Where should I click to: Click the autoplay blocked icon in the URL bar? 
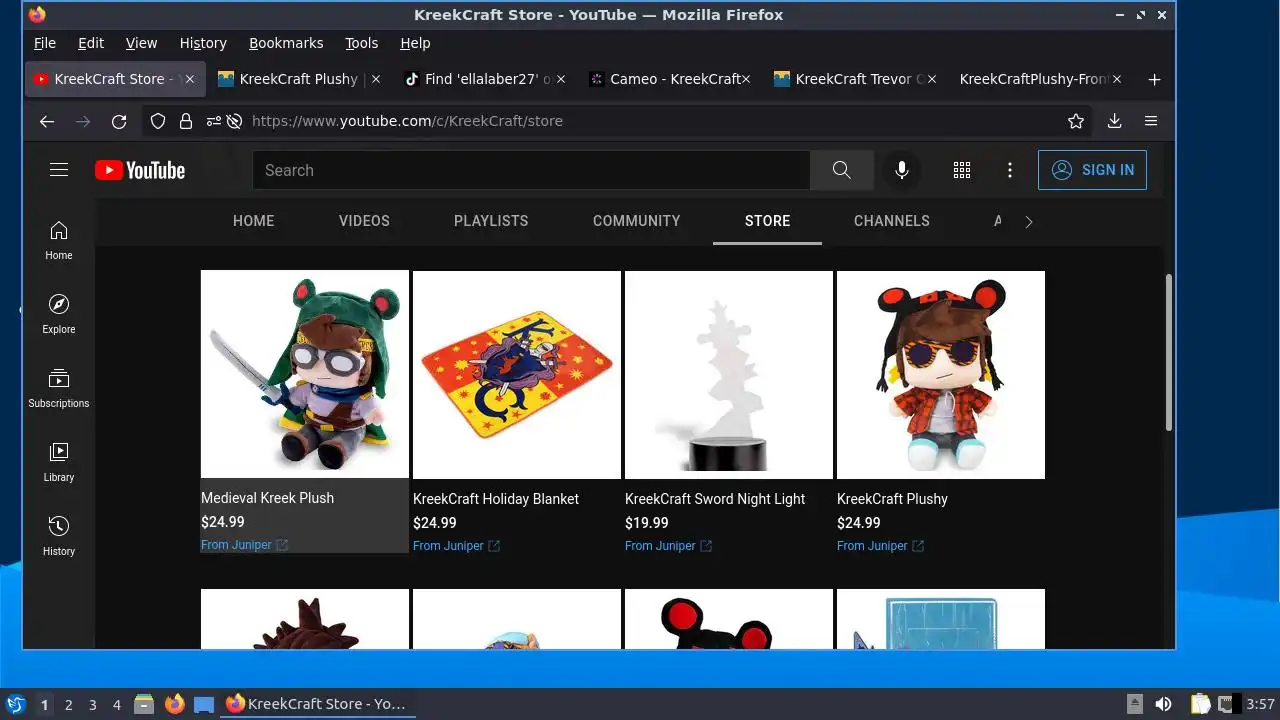pyautogui.click(x=234, y=121)
